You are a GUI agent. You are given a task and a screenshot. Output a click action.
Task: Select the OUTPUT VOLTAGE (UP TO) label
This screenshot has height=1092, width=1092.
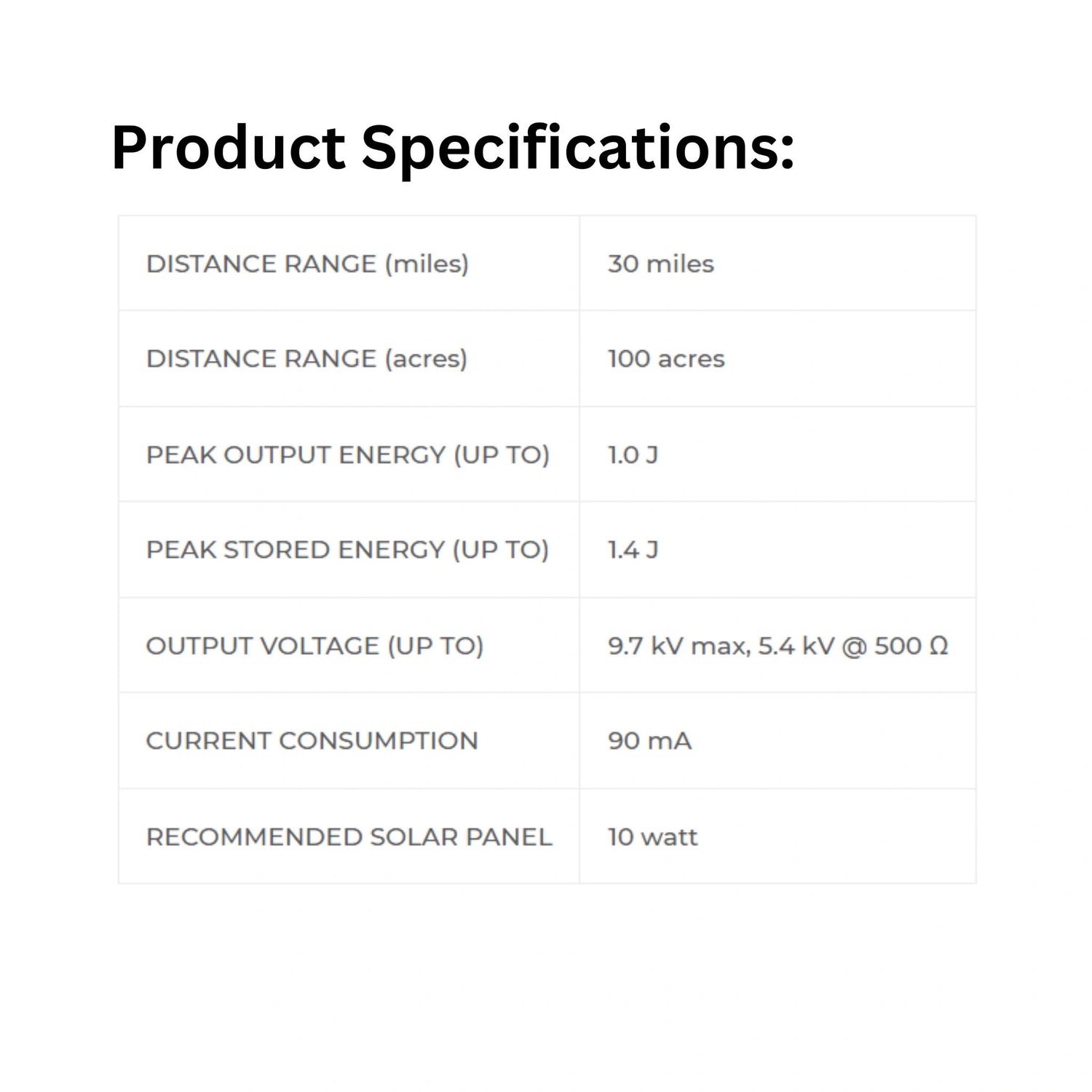314,646
